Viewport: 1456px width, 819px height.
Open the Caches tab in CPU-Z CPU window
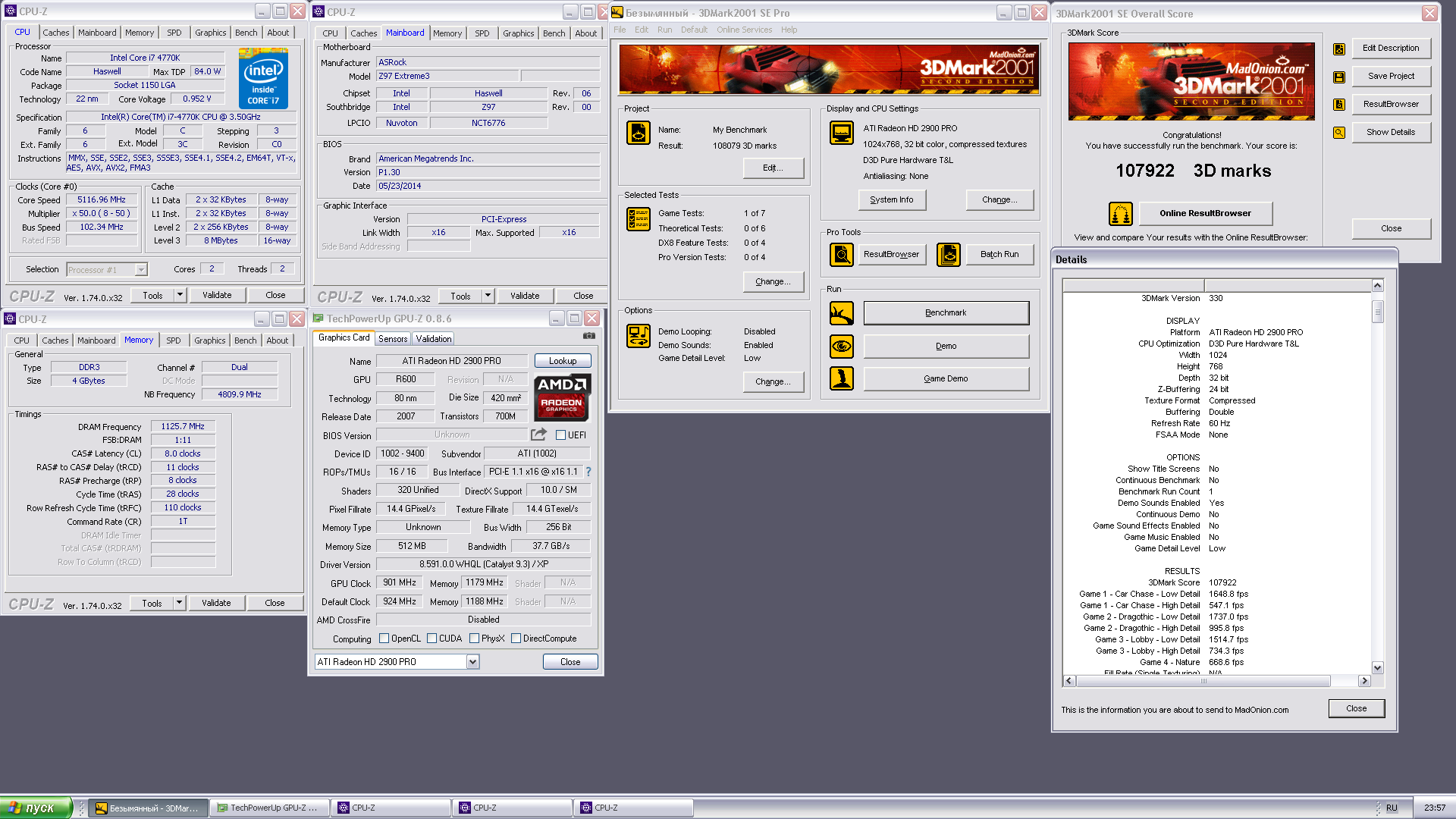(56, 33)
